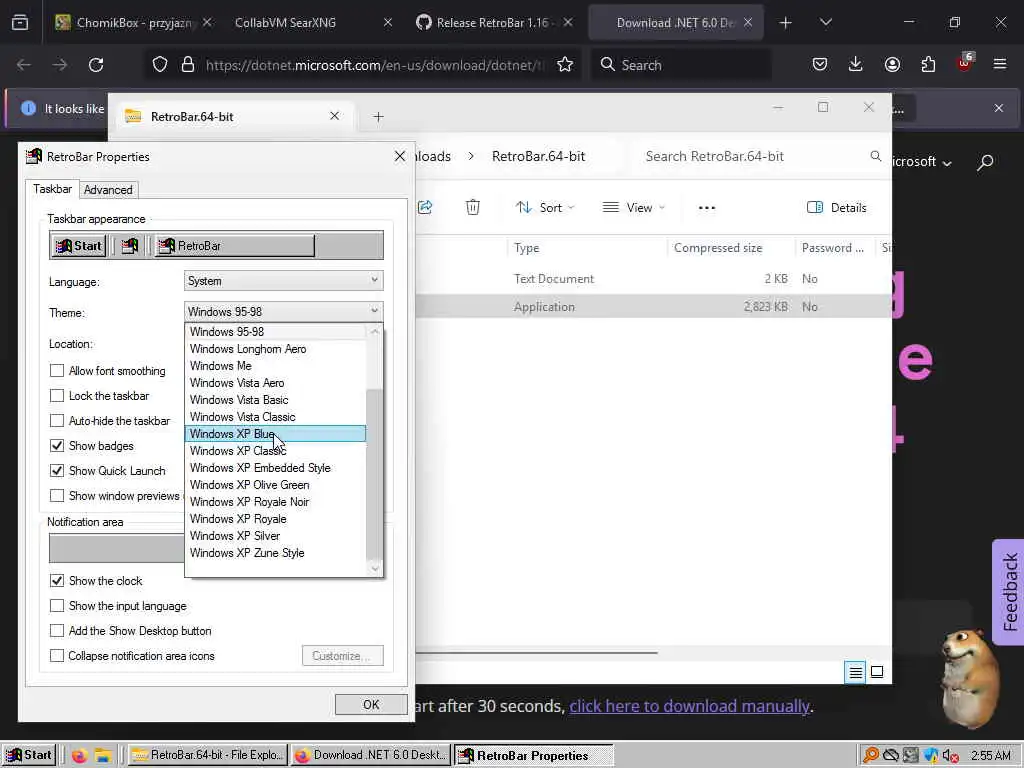Click the Search RetroBar.64-bit field

761,157
